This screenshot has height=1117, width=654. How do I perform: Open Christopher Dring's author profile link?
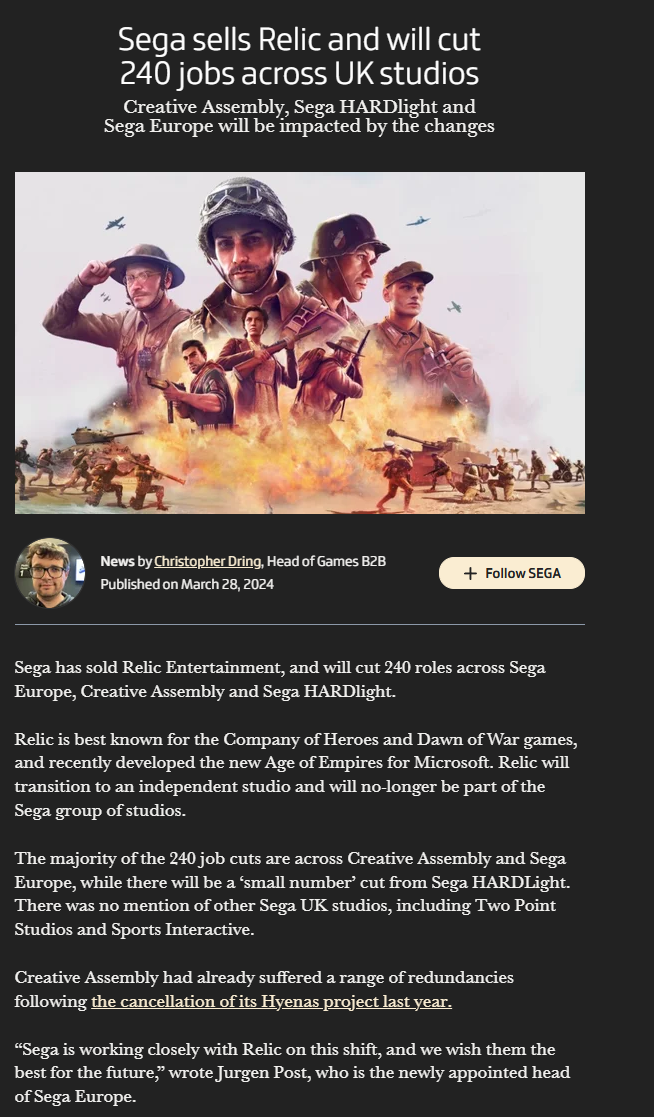(x=207, y=561)
